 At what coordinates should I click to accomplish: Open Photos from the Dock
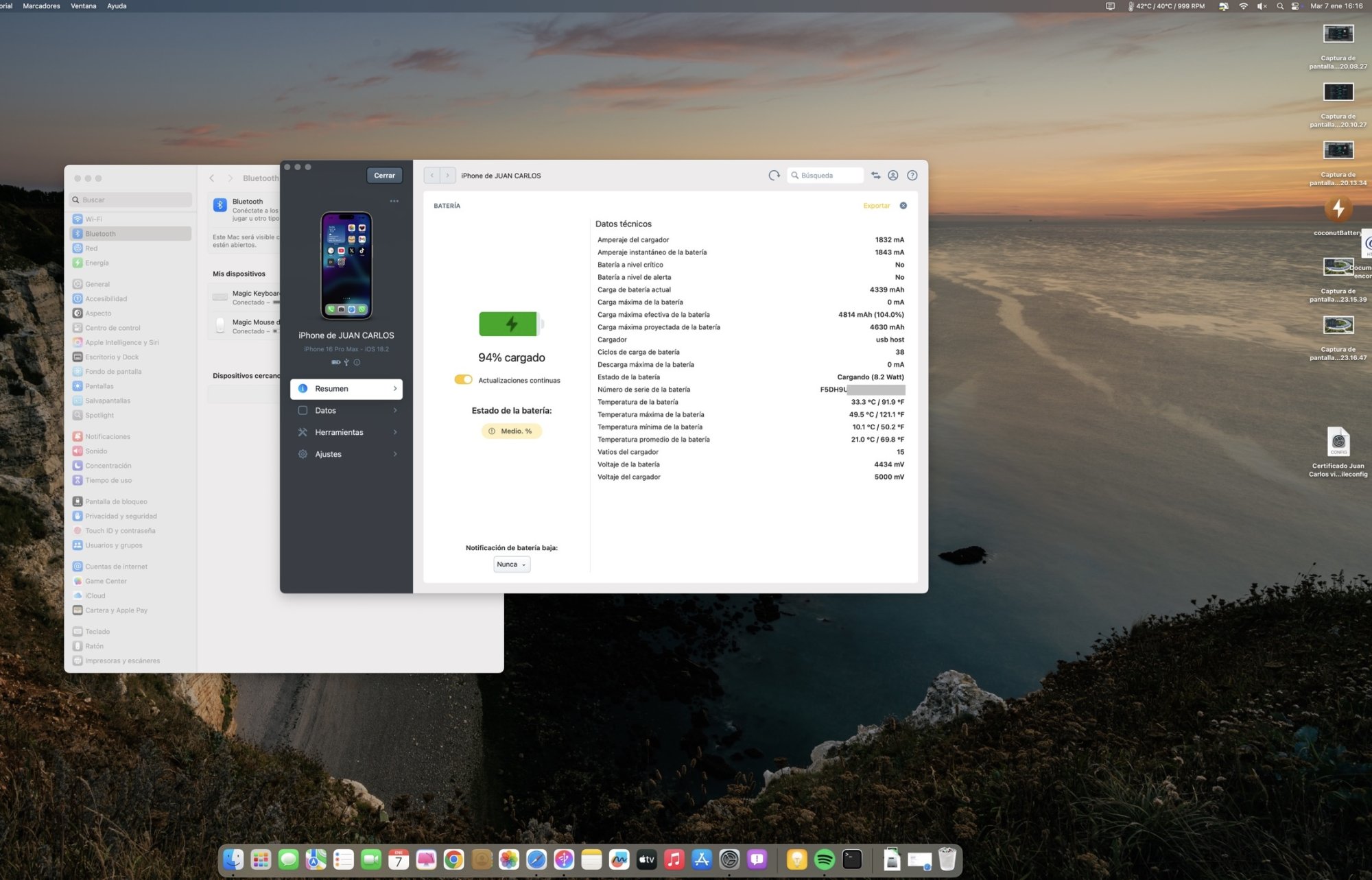[508, 859]
